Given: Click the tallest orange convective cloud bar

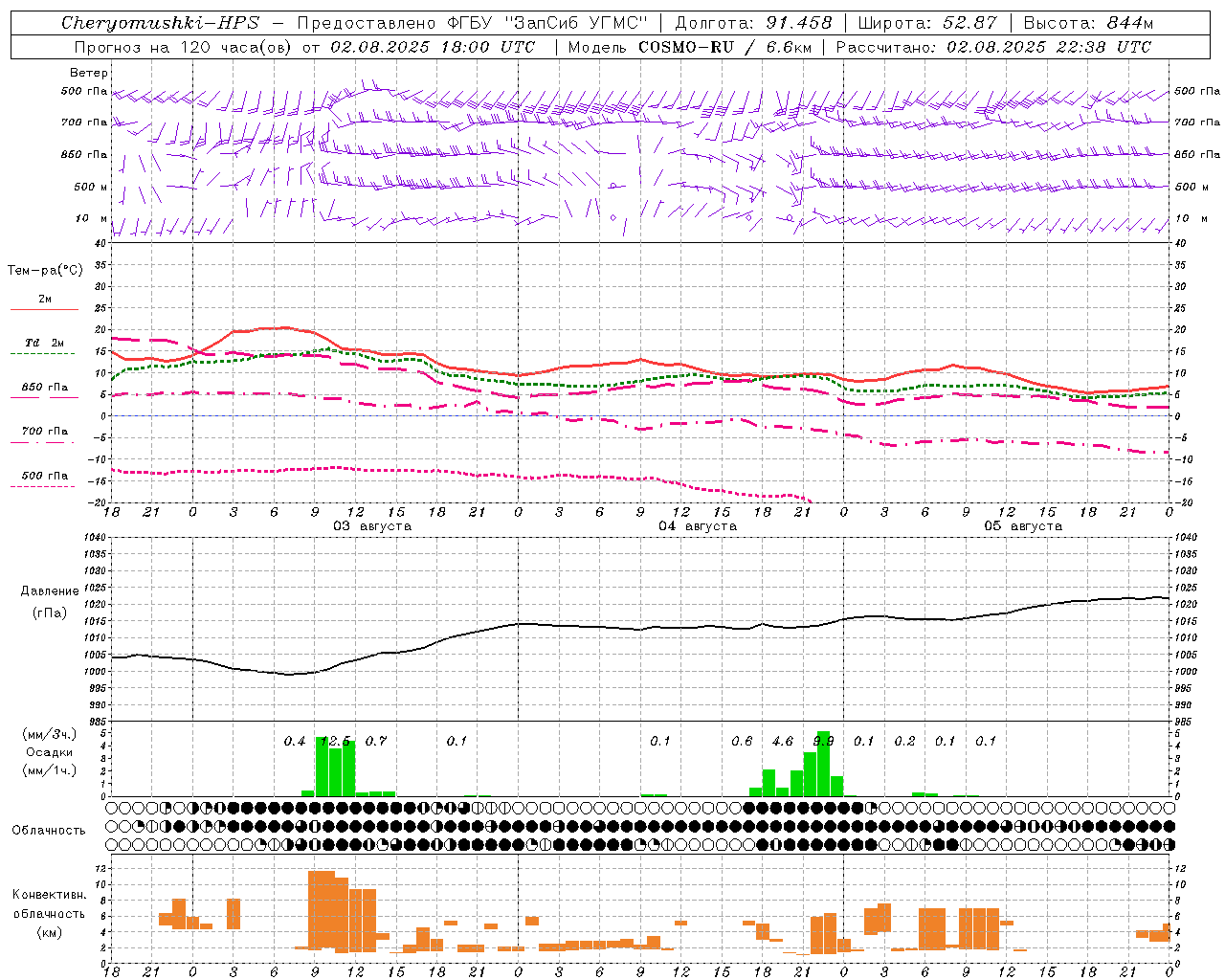Looking at the screenshot, I should (322, 909).
